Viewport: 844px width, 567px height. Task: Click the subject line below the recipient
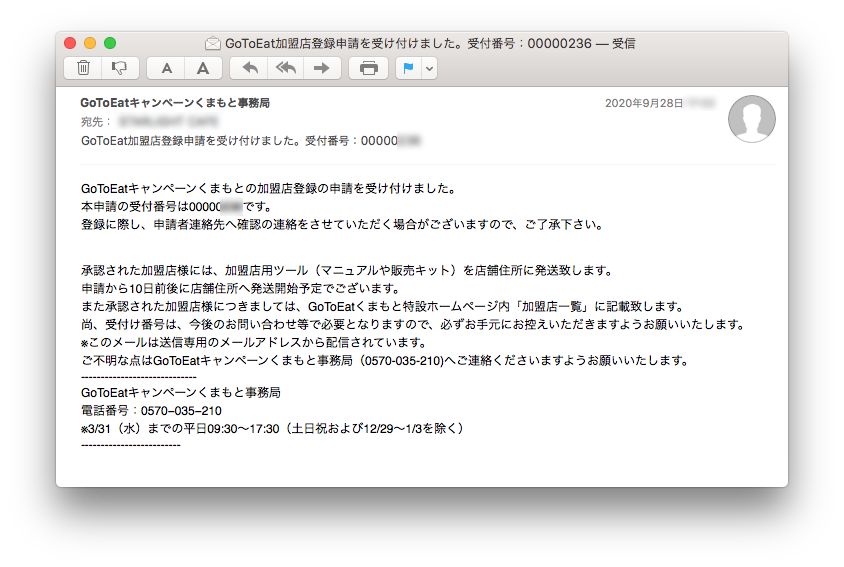(250, 141)
